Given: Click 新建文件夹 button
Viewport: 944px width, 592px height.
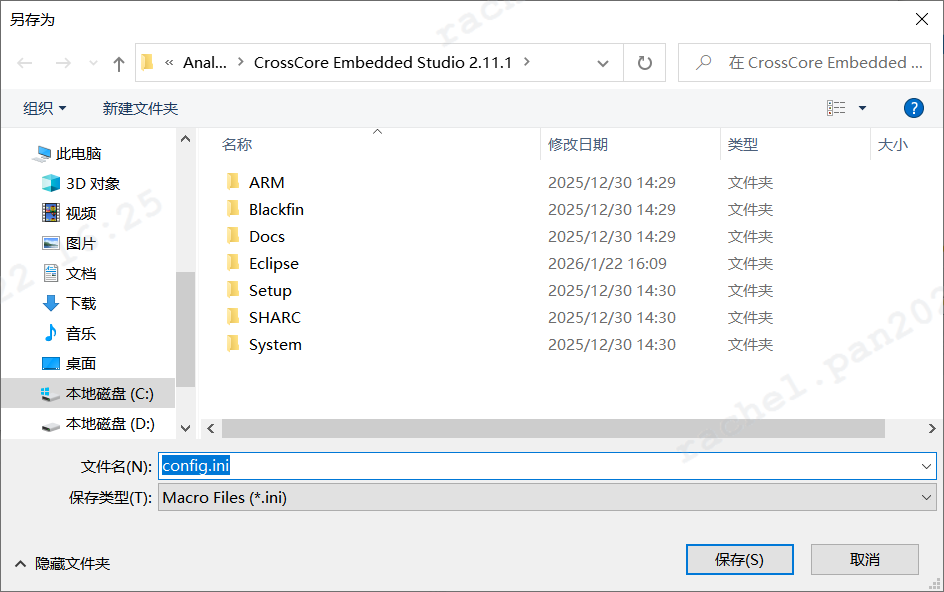Looking at the screenshot, I should (140, 108).
